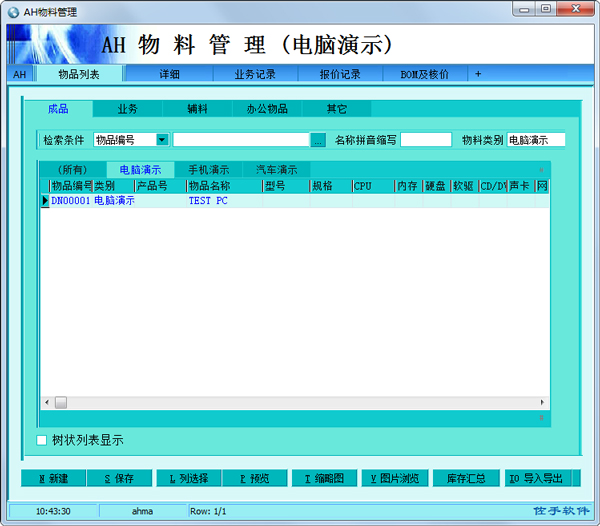Viewport: 600px width, 526px height.
Task: Click the horizontal scrollbar left arrow
Action: (x=47, y=402)
